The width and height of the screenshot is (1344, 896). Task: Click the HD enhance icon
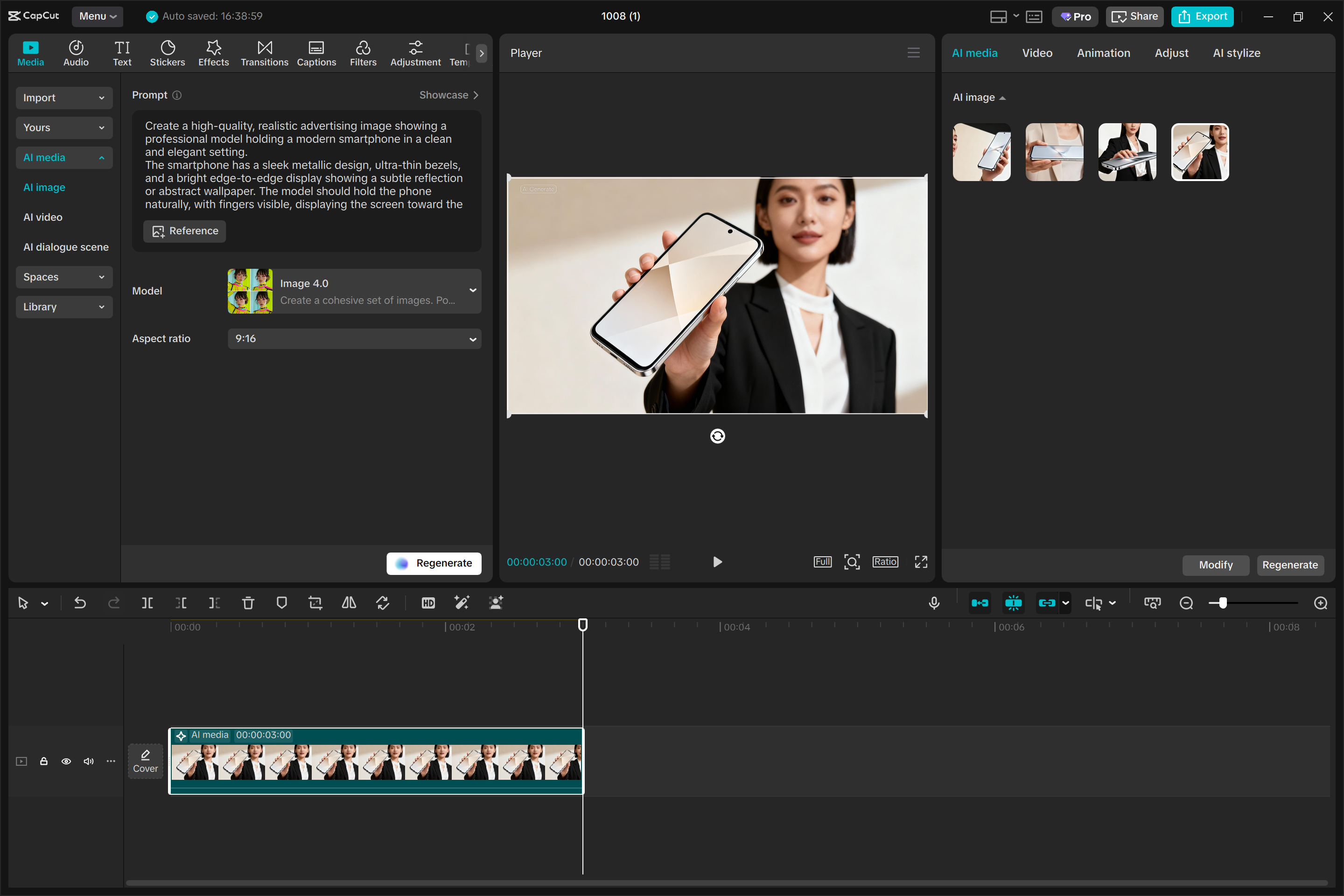click(428, 603)
